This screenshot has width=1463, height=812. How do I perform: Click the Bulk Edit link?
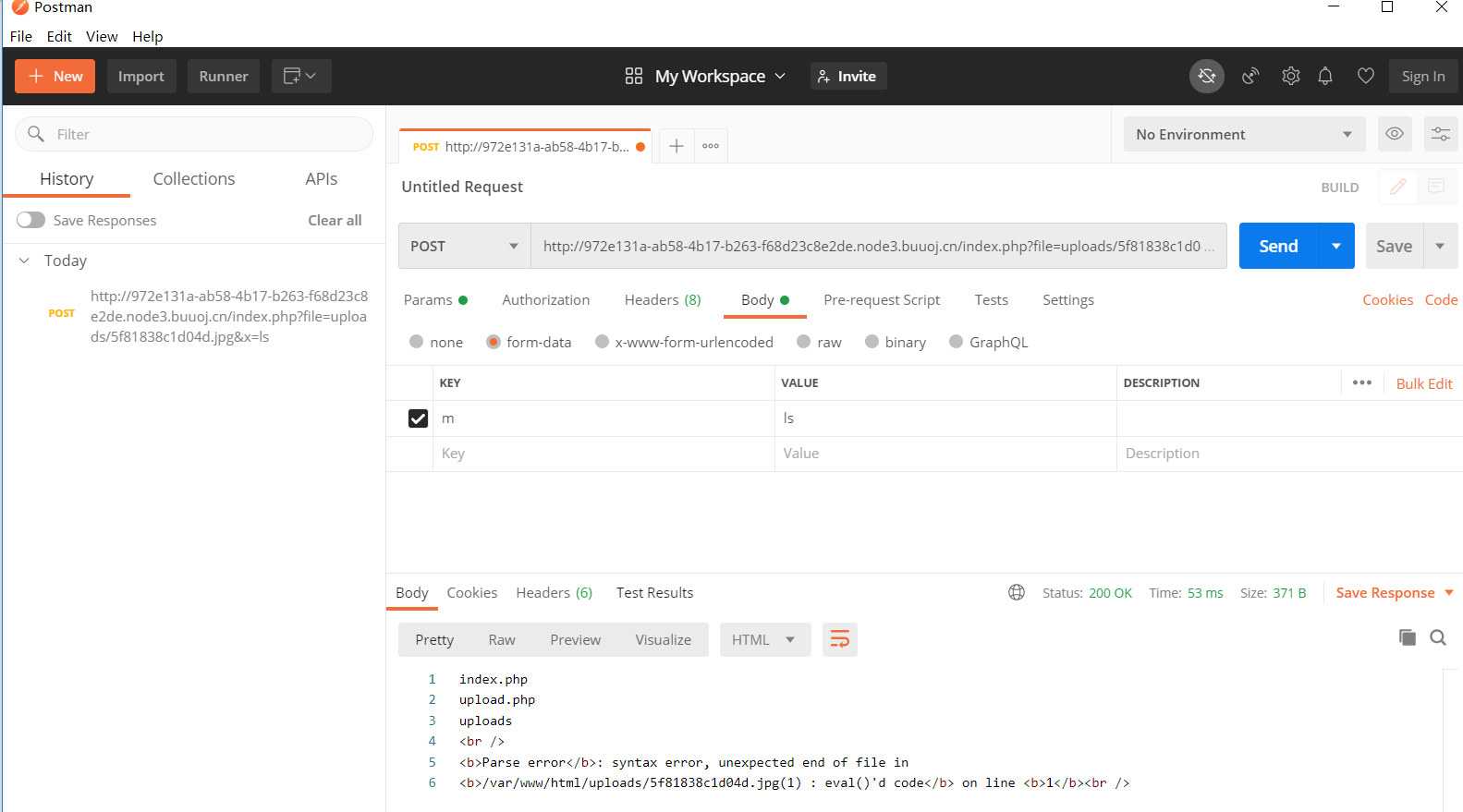[x=1424, y=383]
